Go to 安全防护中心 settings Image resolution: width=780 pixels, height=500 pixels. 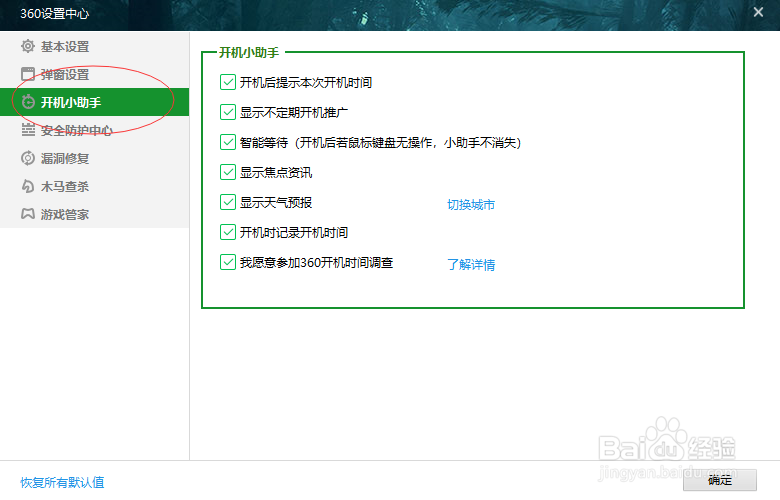click(x=95, y=130)
